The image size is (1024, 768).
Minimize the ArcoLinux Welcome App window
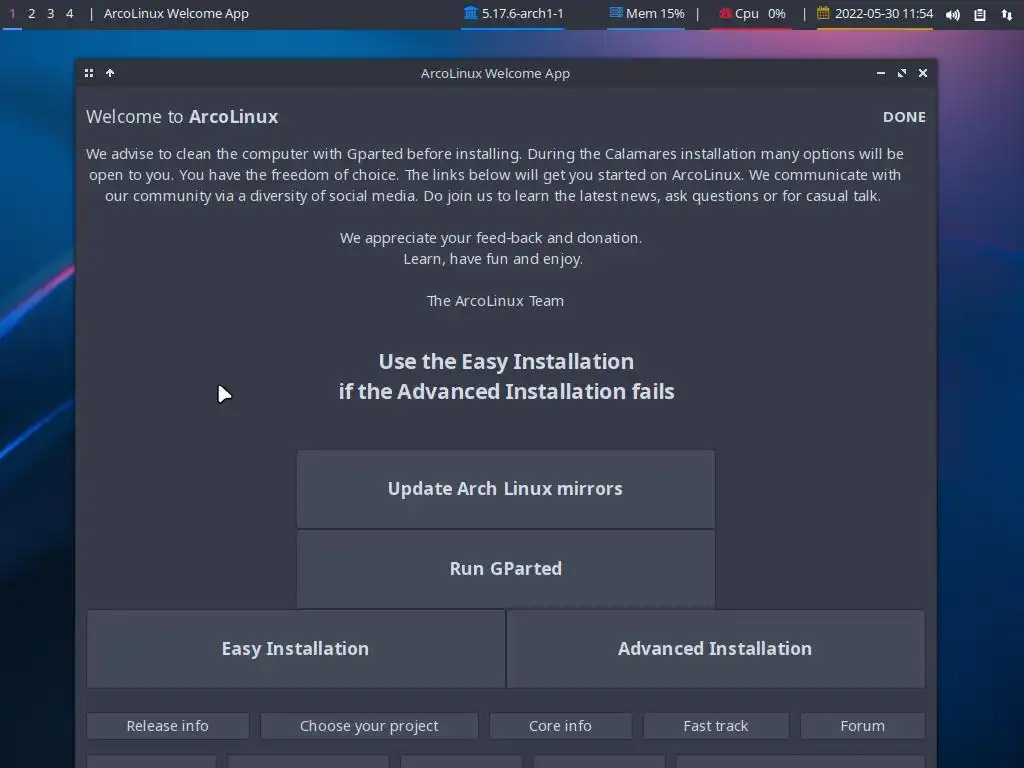click(881, 73)
